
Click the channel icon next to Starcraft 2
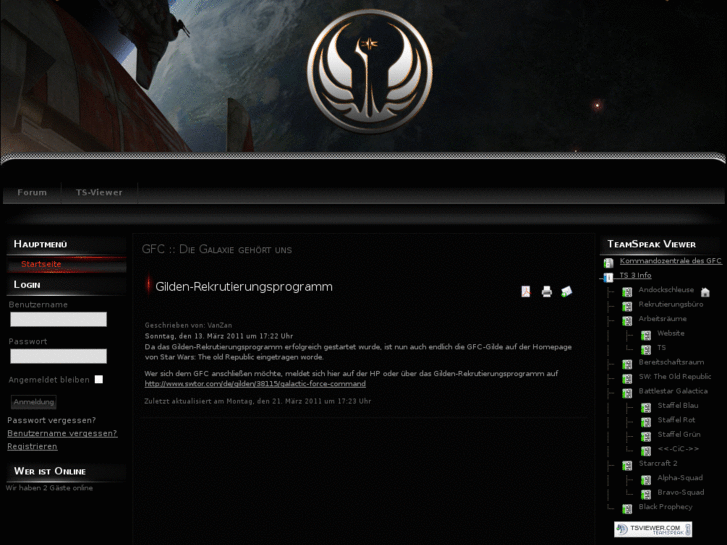pos(627,465)
